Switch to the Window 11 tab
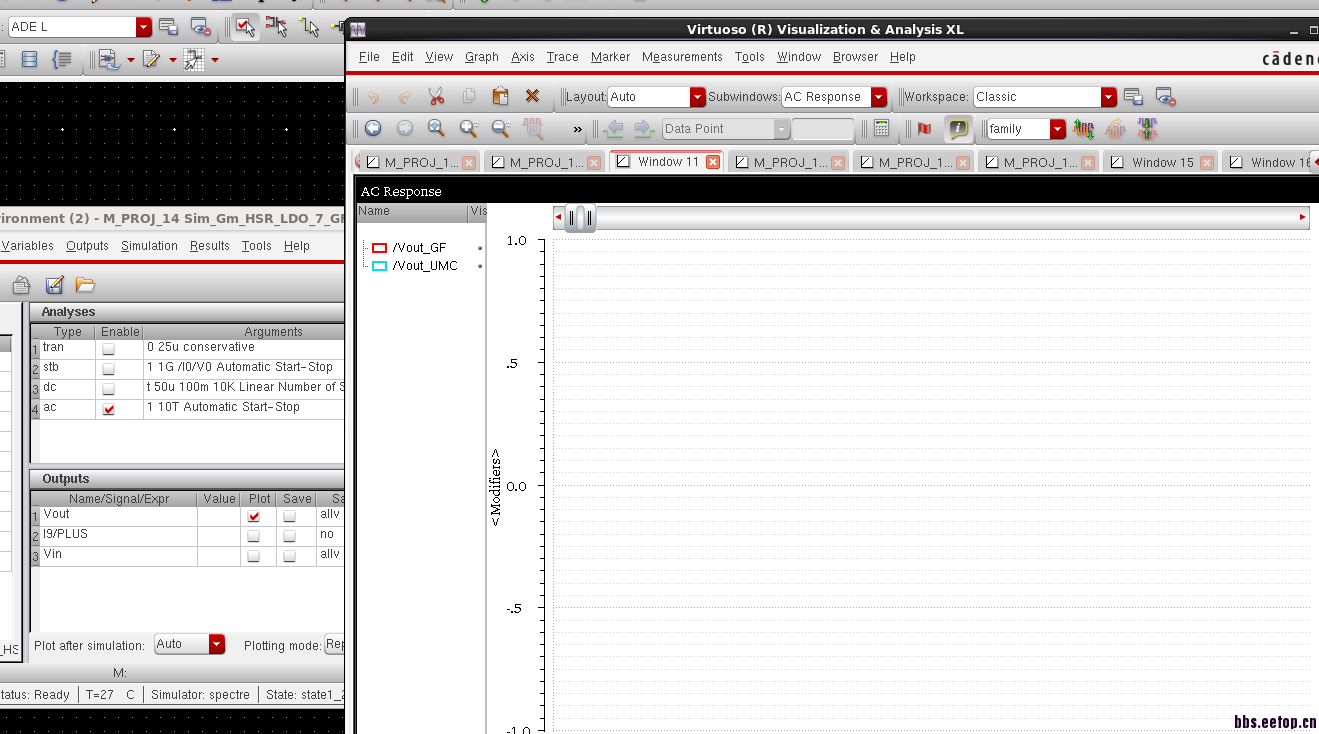Screen dimensions: 1319x734 [667, 162]
